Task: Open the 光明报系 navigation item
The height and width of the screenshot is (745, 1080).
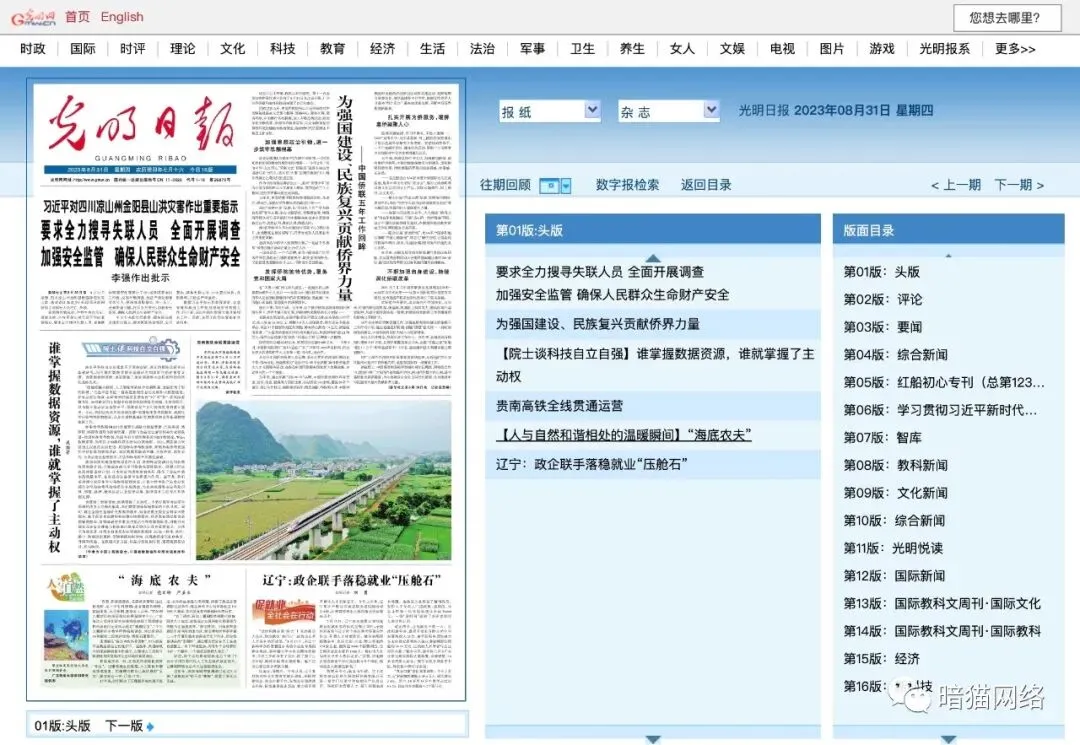Action: [944, 49]
